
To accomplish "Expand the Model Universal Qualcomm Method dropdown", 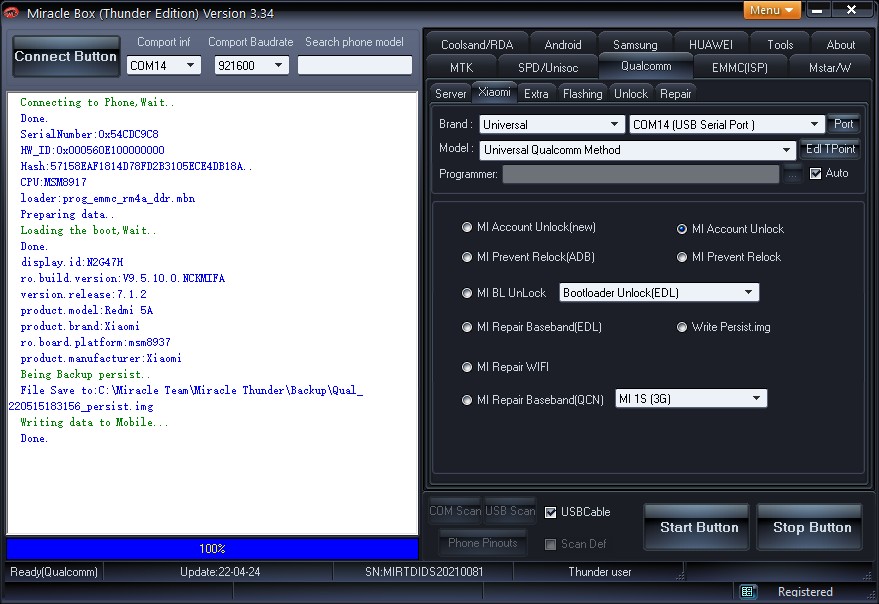I will 638,150.
